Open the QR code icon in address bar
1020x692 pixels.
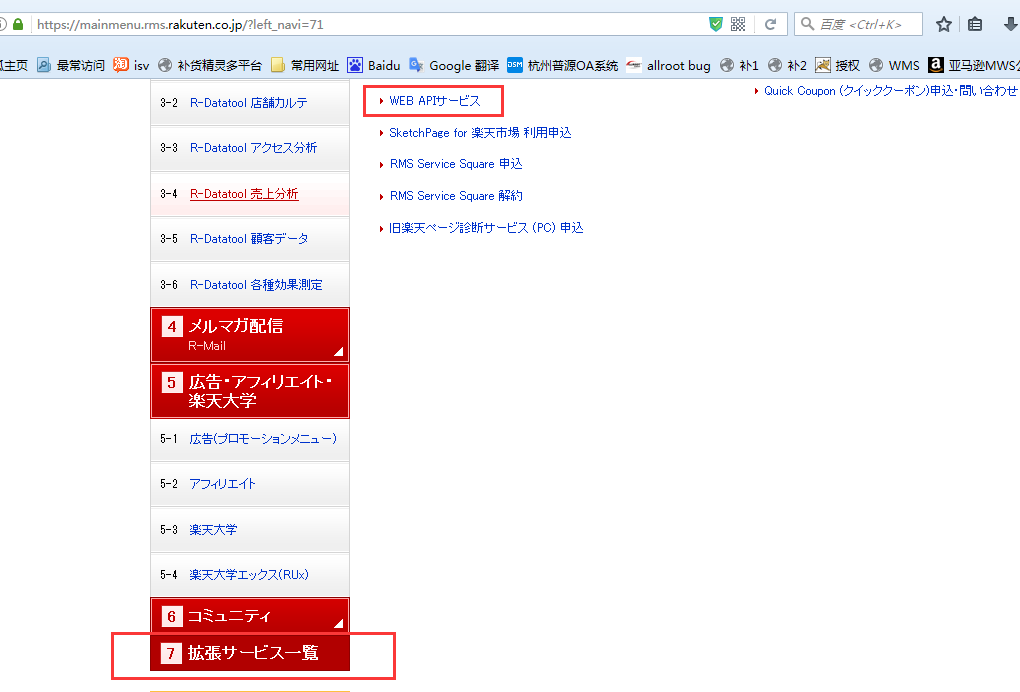click(738, 25)
